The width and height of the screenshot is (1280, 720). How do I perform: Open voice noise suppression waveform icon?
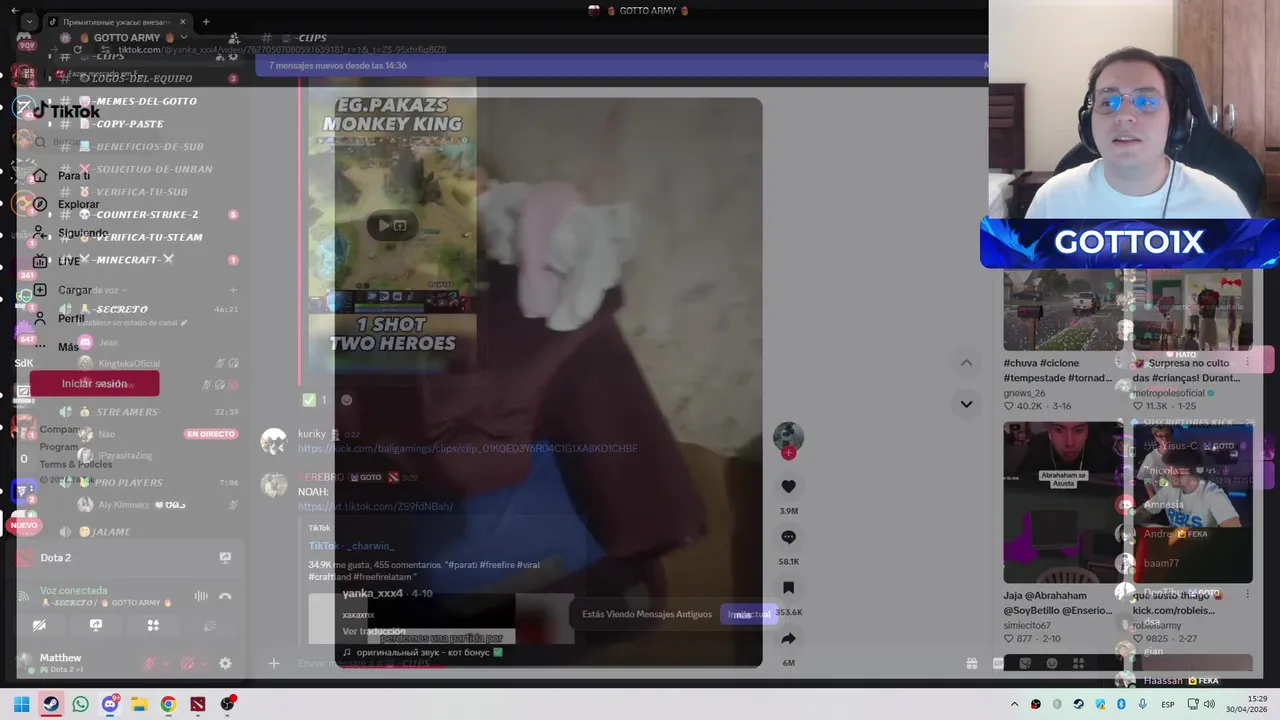point(201,596)
